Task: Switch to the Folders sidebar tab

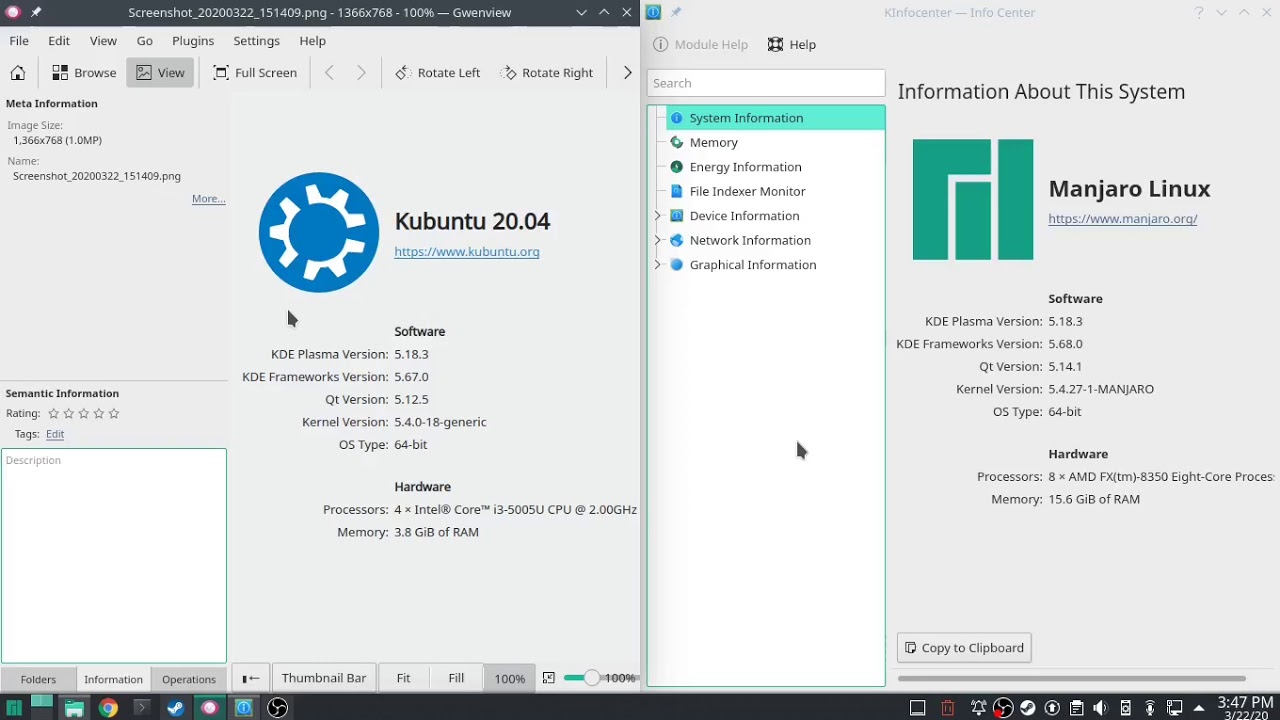Action: (38, 679)
